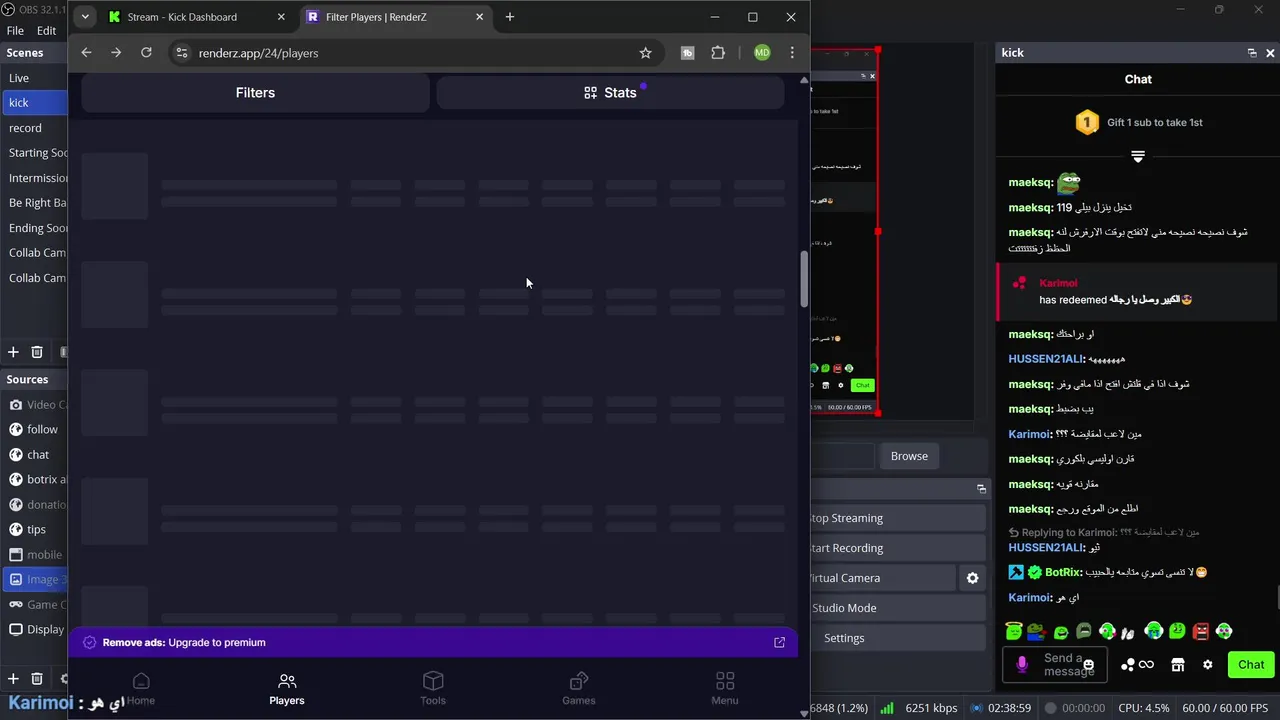Open chat settings gear icon
Image resolution: width=1280 pixels, height=720 pixels.
[x=1208, y=665]
